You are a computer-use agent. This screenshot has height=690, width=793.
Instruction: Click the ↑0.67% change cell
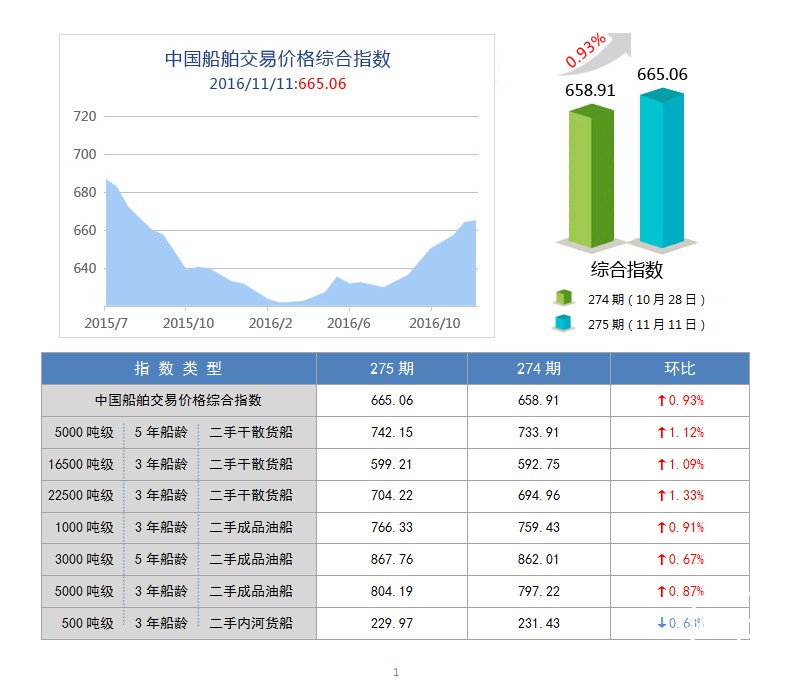680,559
